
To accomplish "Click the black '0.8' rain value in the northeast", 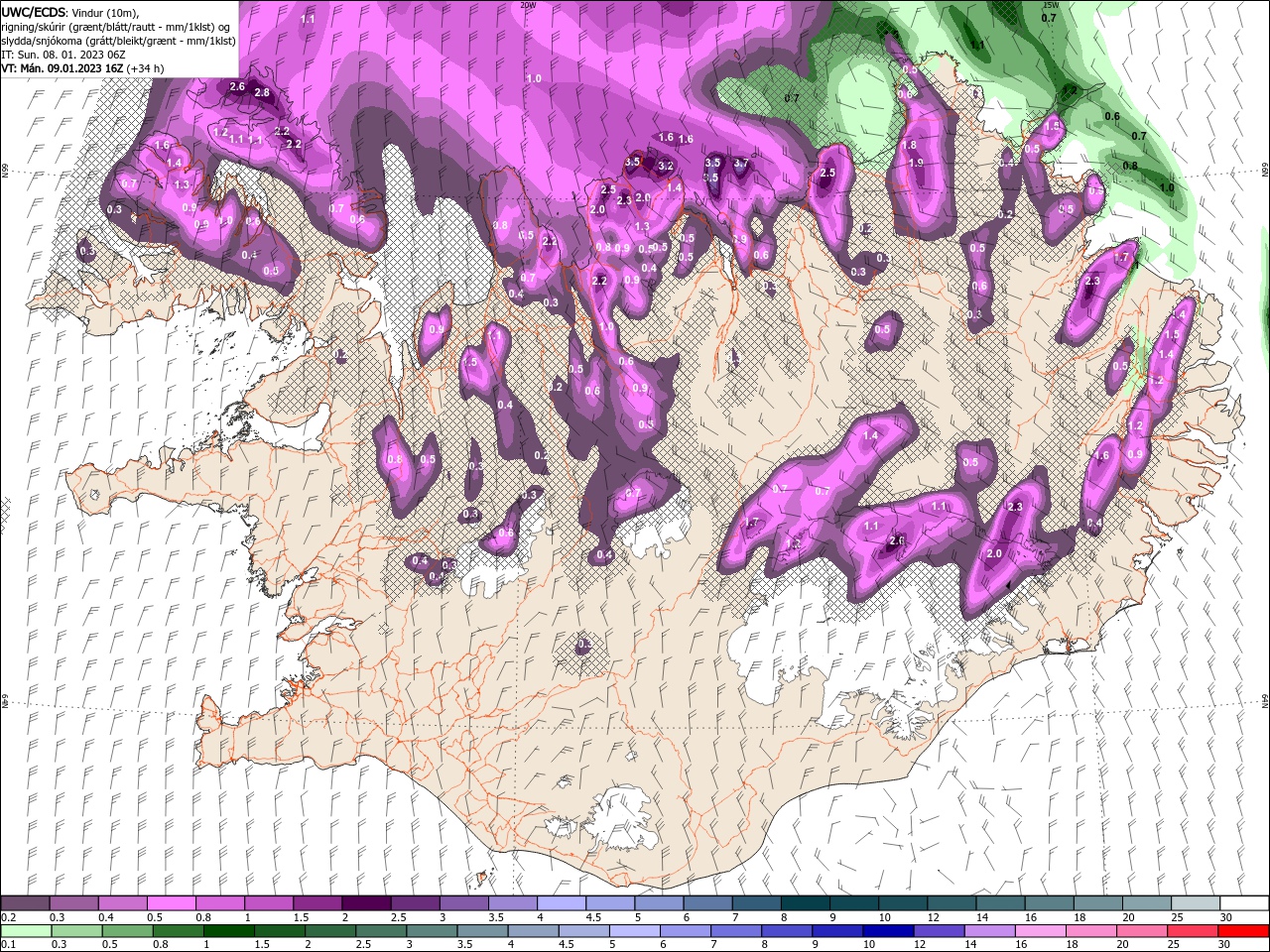I will click(x=1130, y=166).
